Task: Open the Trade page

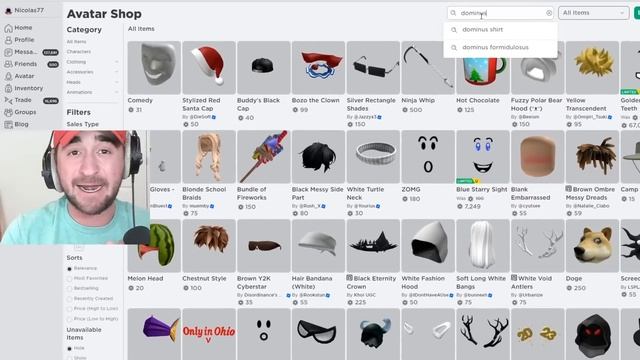Action: (23, 100)
